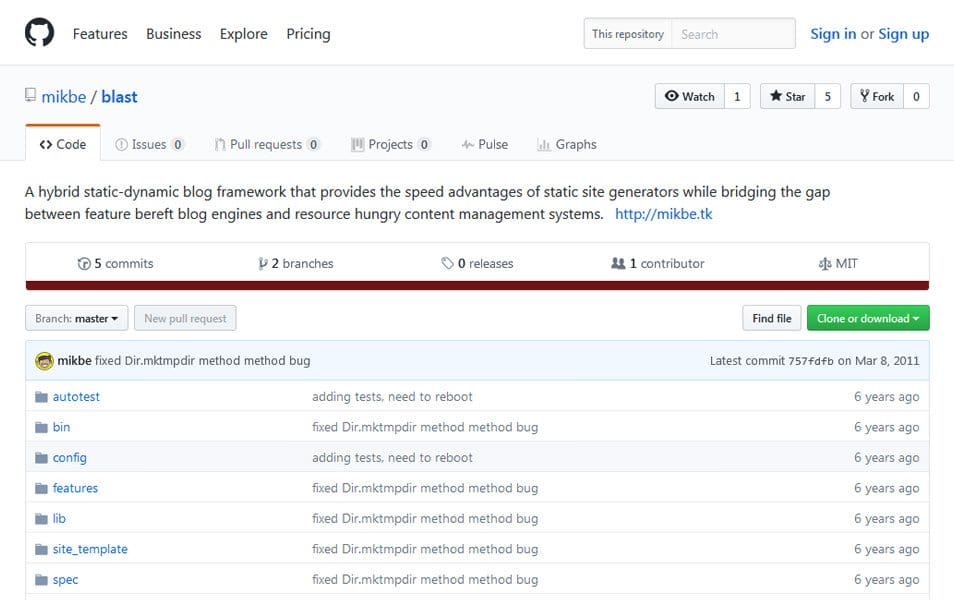Click the contributor people icon
The width and height of the screenshot is (954, 600).
point(618,263)
